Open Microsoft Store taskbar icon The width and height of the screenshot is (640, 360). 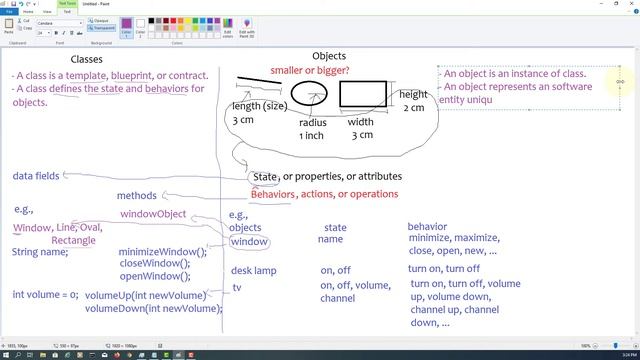pos(55,355)
